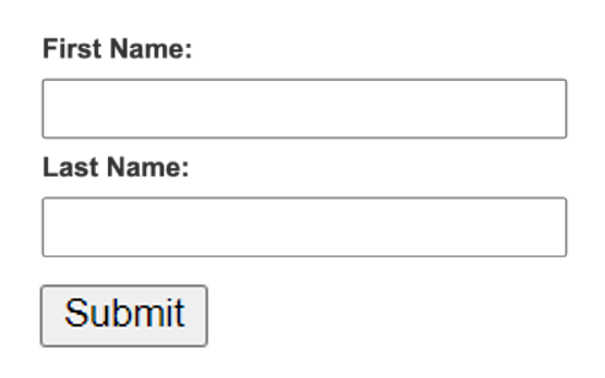Click the input box above the Last Name label
The height and width of the screenshot is (378, 605).
click(x=304, y=108)
